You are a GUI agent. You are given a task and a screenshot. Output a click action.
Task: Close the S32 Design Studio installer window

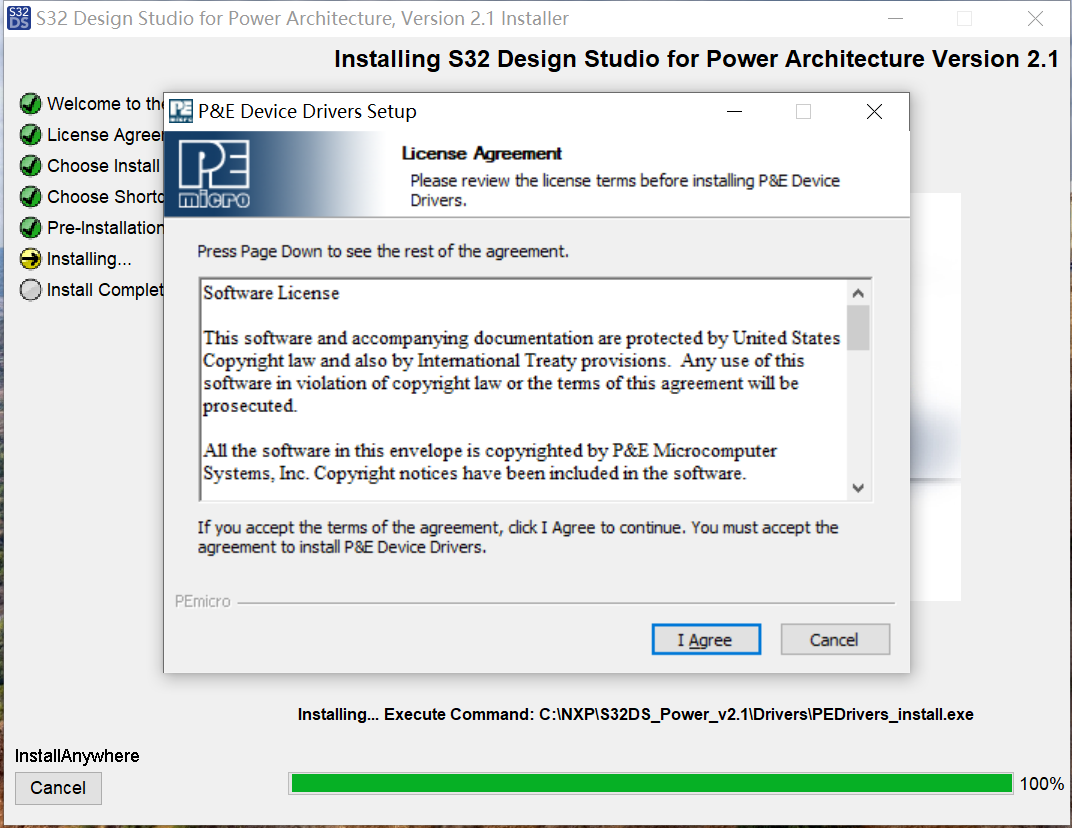click(x=1035, y=18)
